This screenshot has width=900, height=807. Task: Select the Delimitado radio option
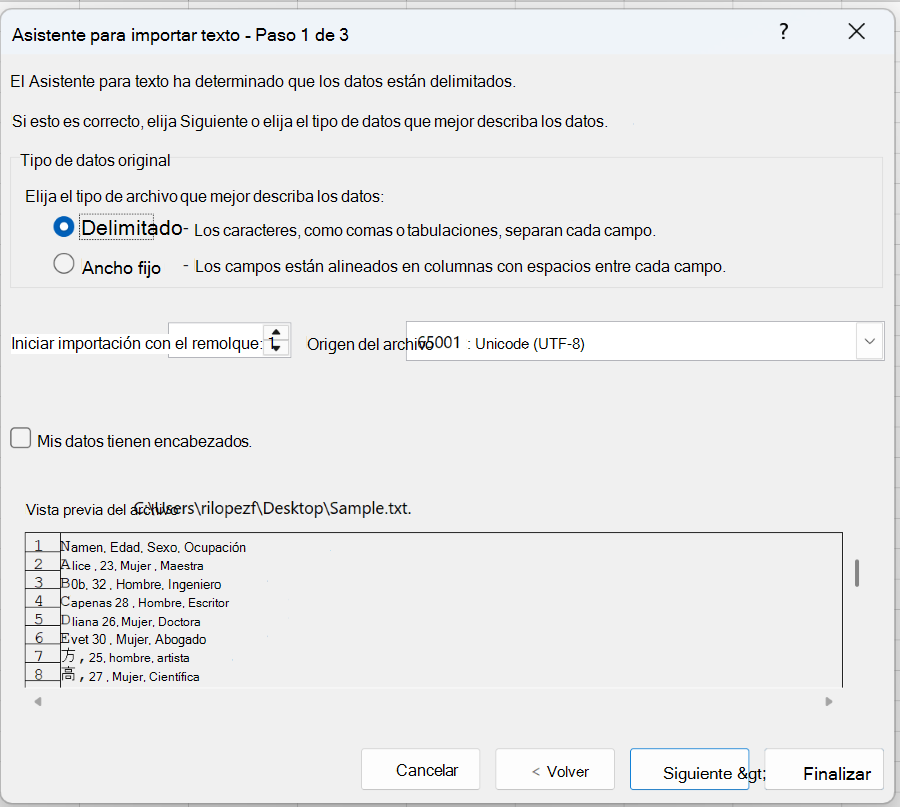pos(64,227)
